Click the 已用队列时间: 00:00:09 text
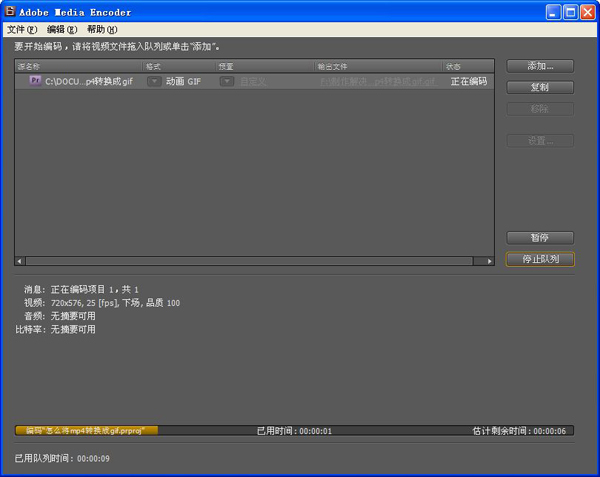 (62, 458)
